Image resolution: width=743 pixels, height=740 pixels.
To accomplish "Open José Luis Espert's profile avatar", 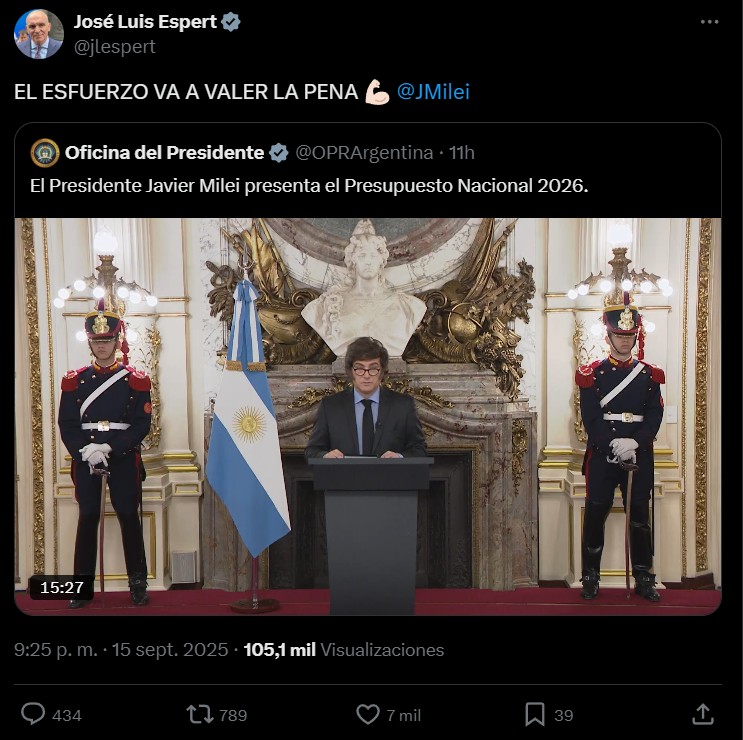I will coord(39,34).
